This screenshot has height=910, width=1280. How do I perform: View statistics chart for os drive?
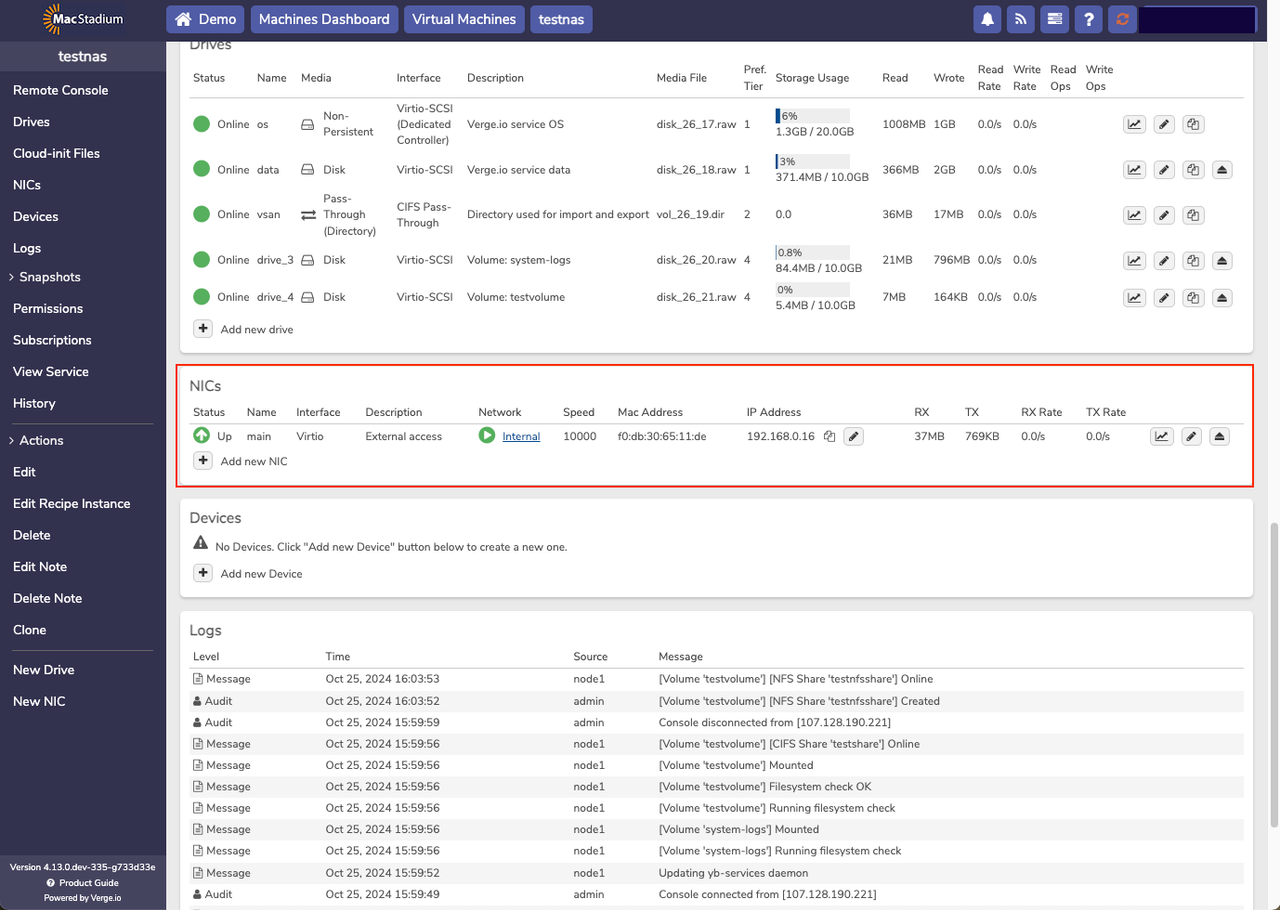click(1134, 125)
